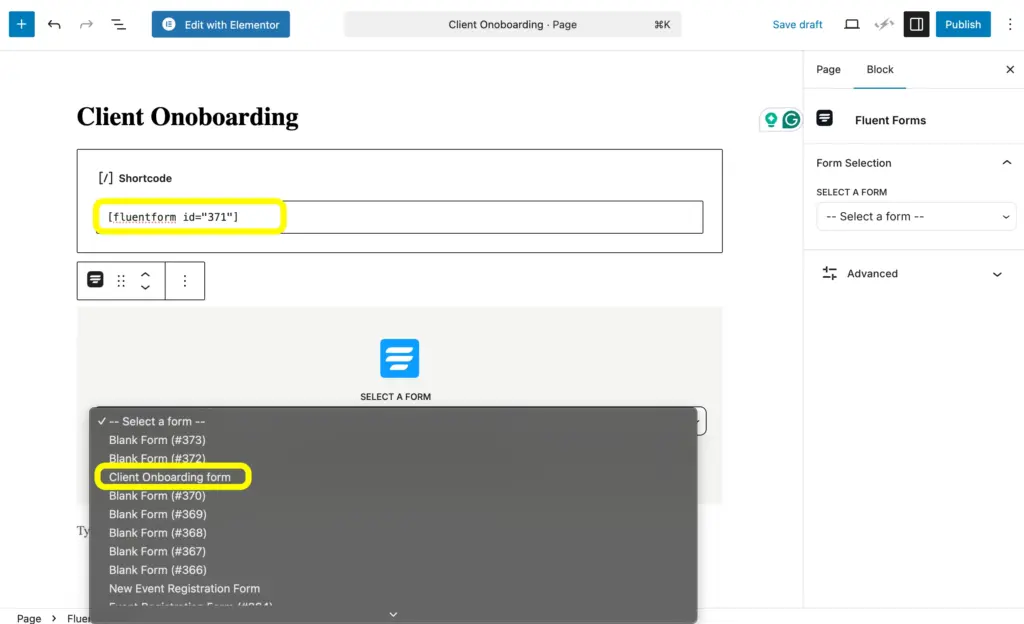Image resolution: width=1024 pixels, height=624 pixels.
Task: Move block down with arrow
Action: [x=145, y=287]
